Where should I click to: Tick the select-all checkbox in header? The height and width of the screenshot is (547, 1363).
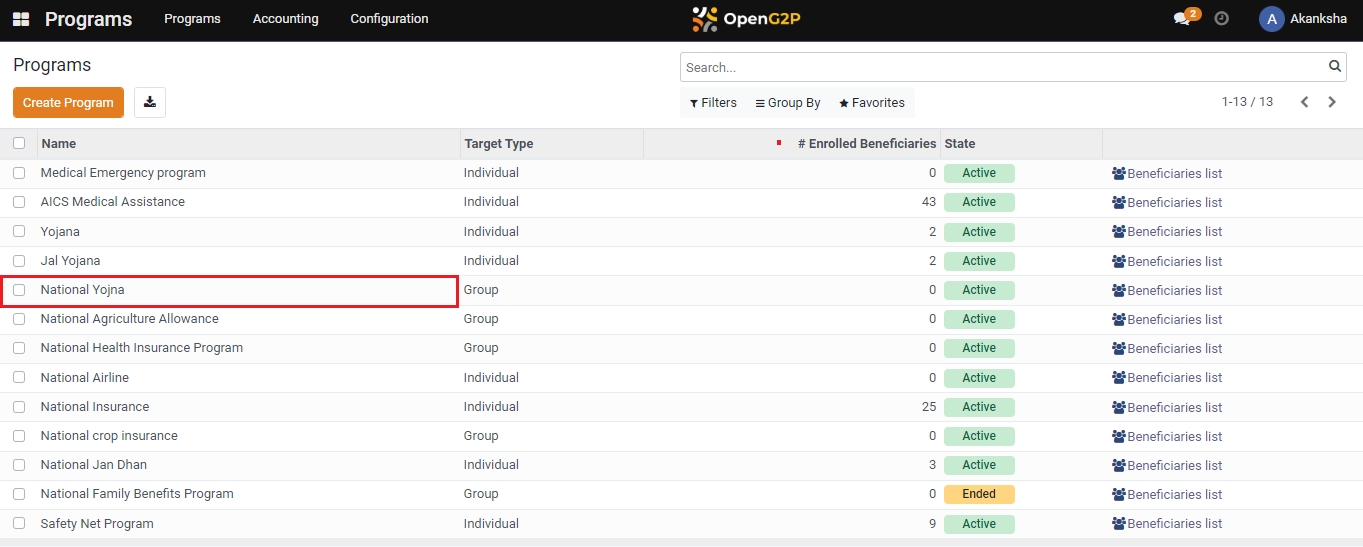tap(19, 143)
